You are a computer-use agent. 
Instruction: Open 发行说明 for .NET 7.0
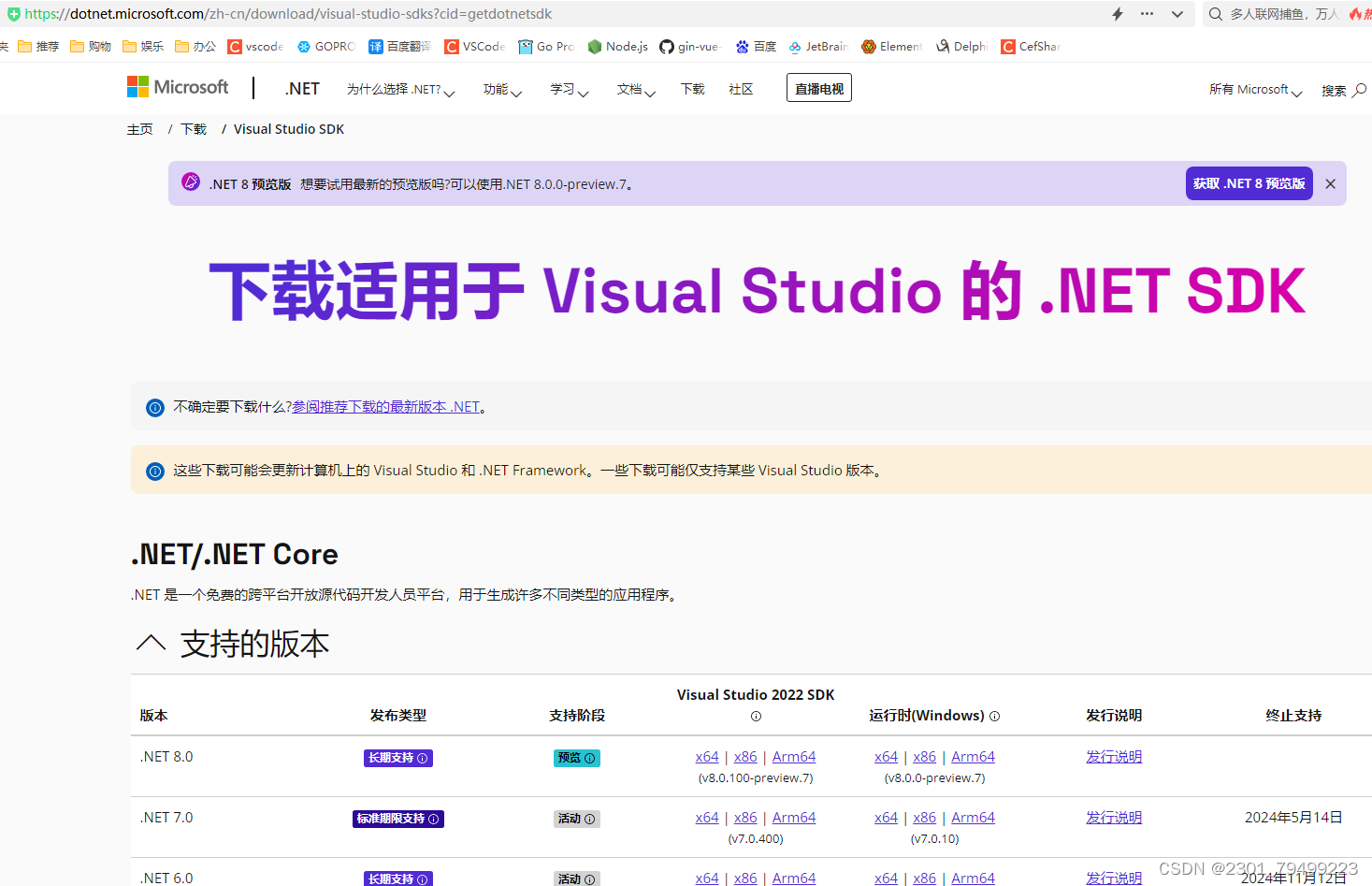1114,818
